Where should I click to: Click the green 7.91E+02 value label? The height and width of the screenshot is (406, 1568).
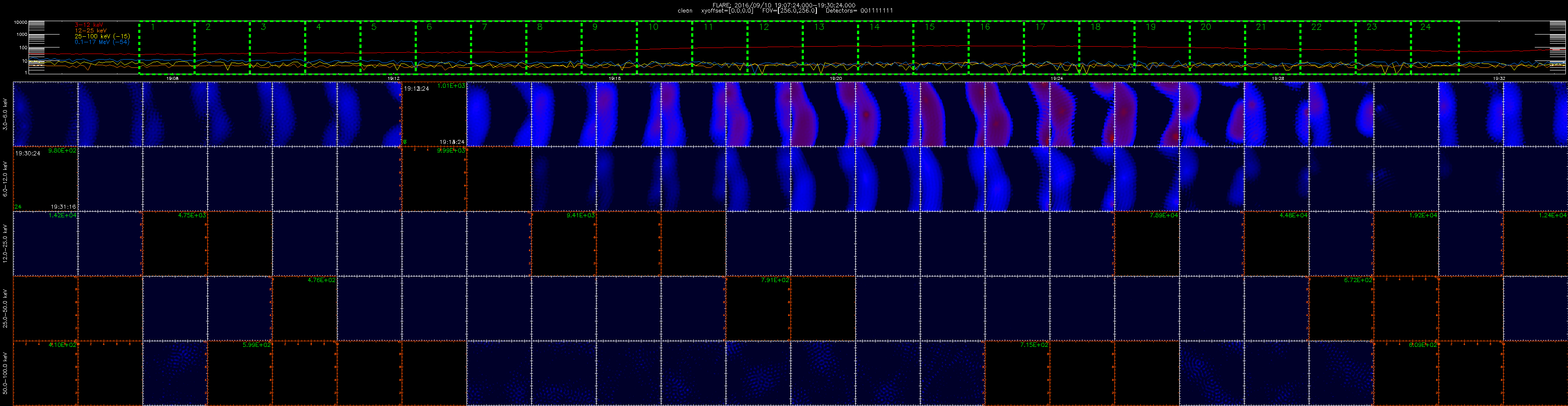click(775, 281)
